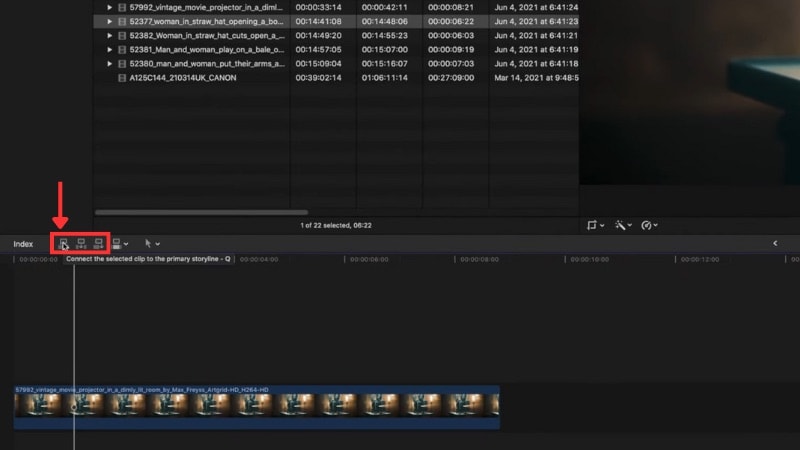Viewport: 800px width, 450px height.
Task: Click the timeline ruler at 00:00:06:00
Action: (x=369, y=259)
